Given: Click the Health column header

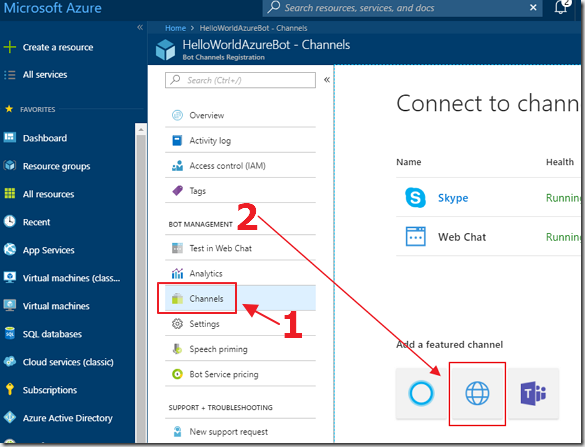Looking at the screenshot, I should click(560, 162).
